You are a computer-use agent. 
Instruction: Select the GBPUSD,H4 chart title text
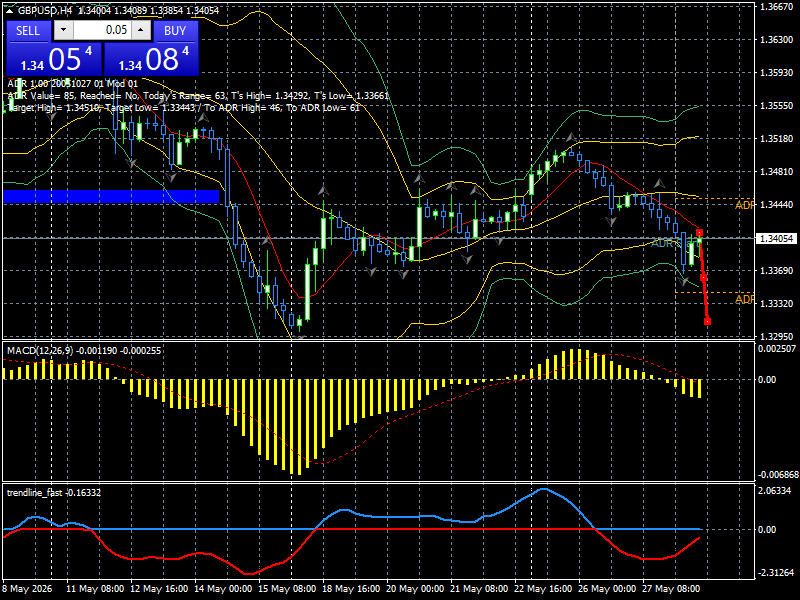click(x=44, y=10)
